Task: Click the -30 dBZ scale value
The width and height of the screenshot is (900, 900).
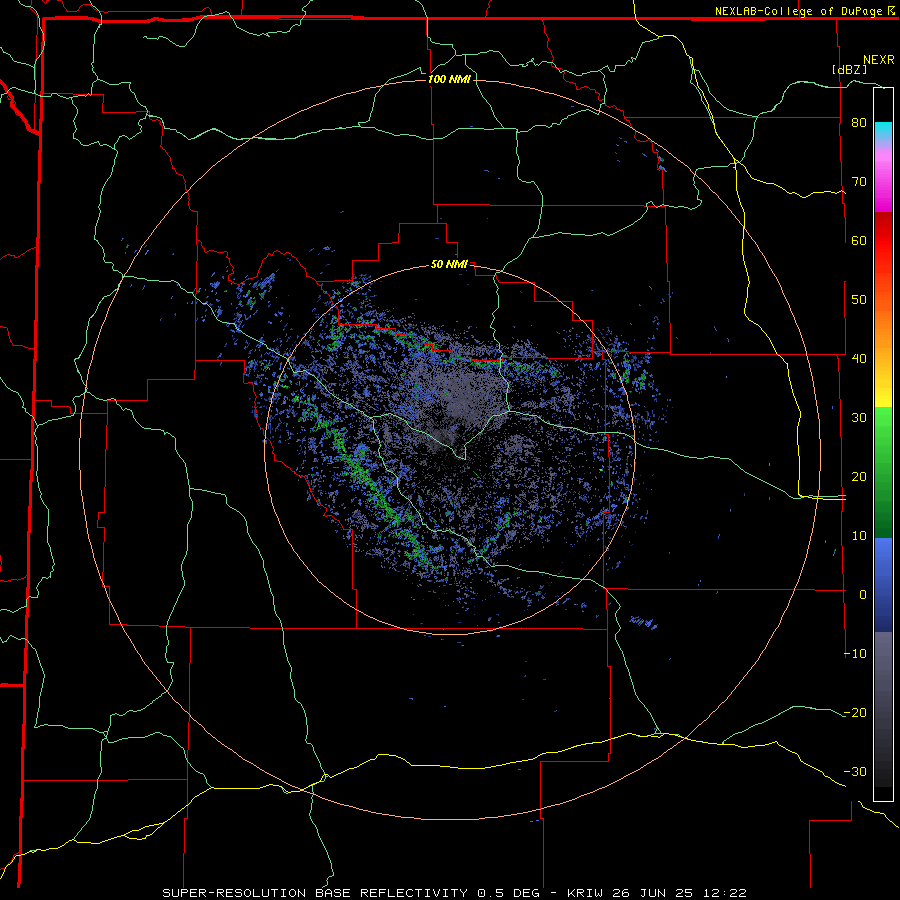Action: pos(855,771)
